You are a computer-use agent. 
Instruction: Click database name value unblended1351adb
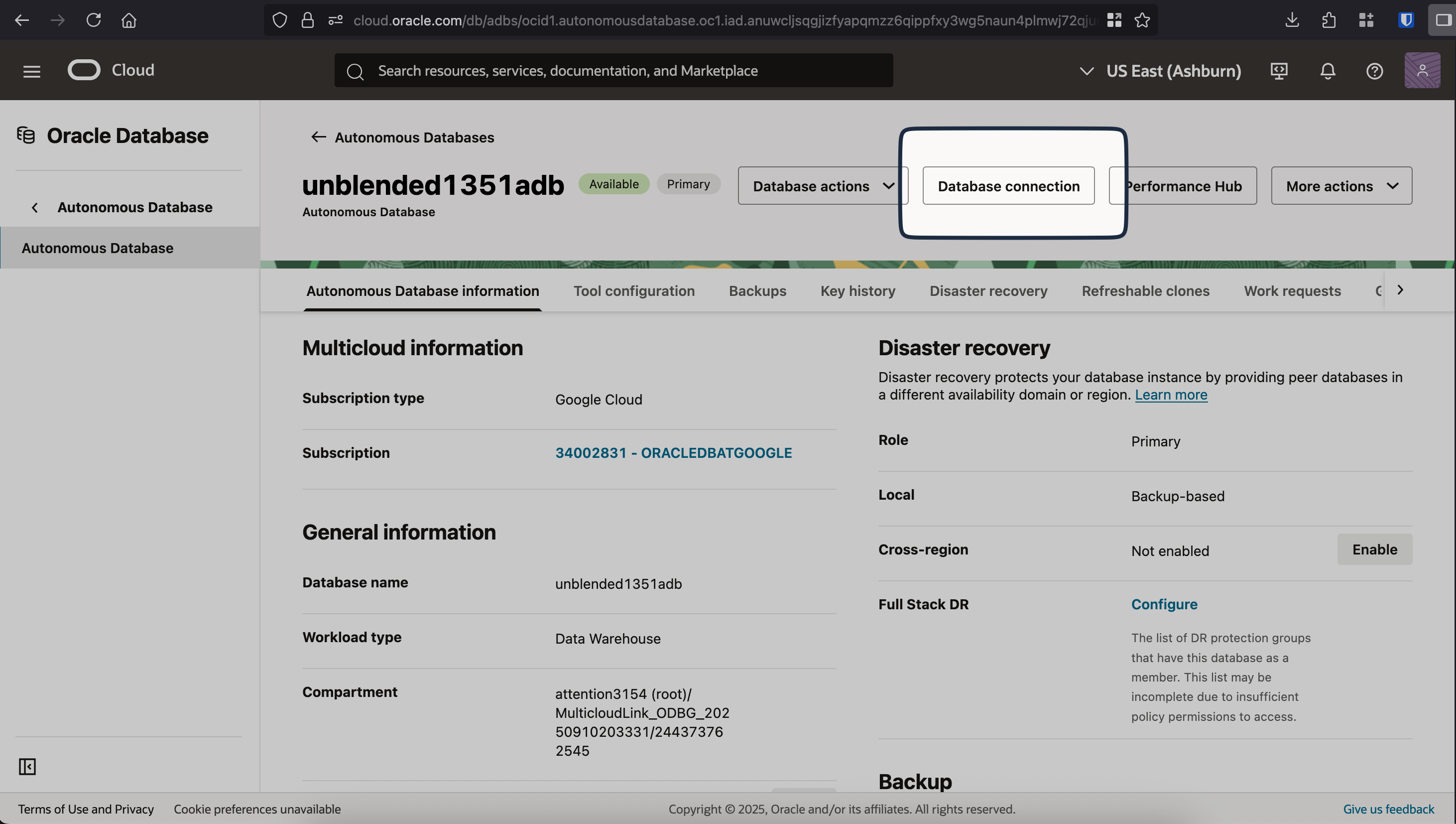coord(618,584)
